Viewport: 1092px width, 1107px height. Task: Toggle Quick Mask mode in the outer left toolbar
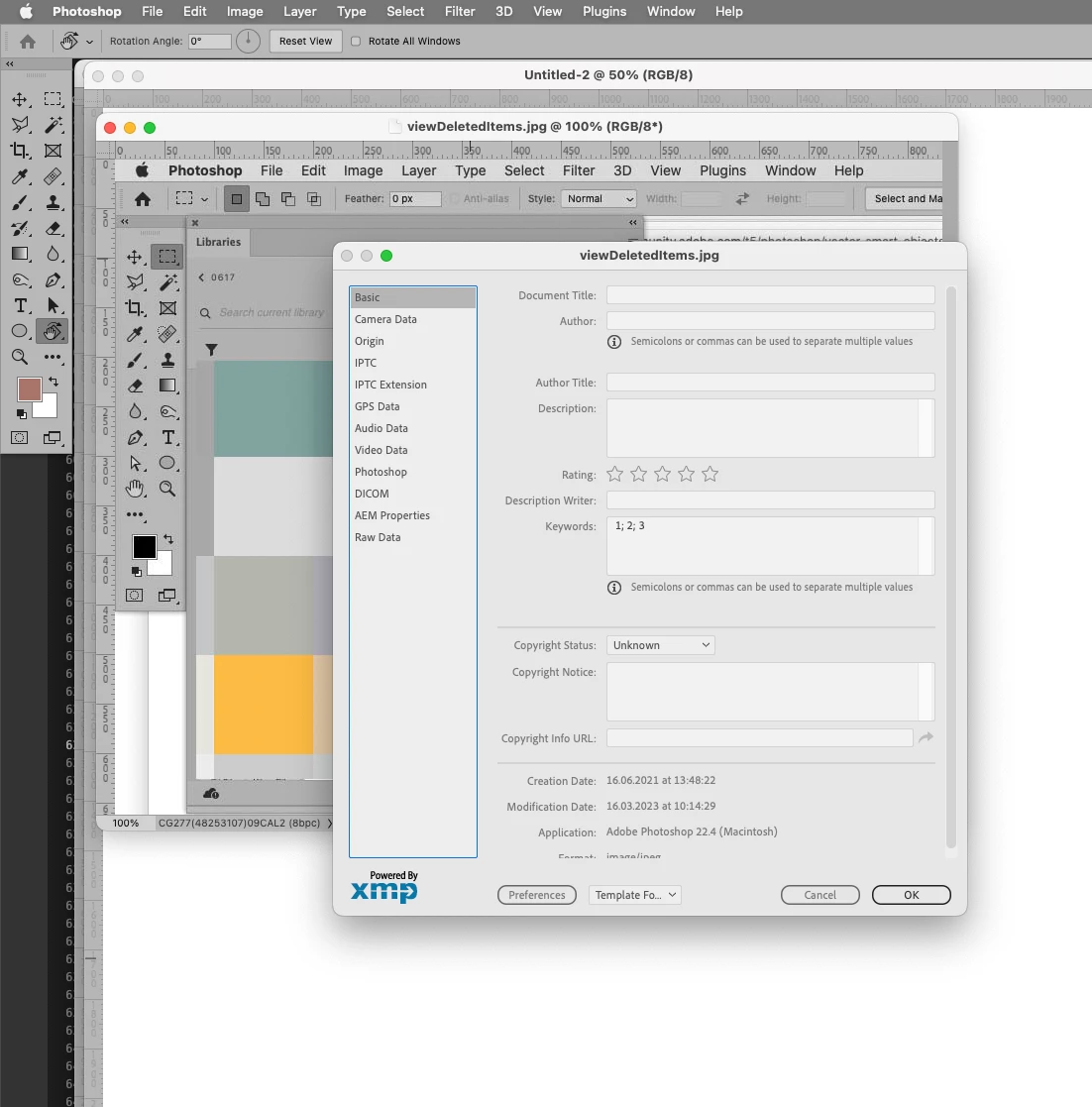[x=20, y=438]
